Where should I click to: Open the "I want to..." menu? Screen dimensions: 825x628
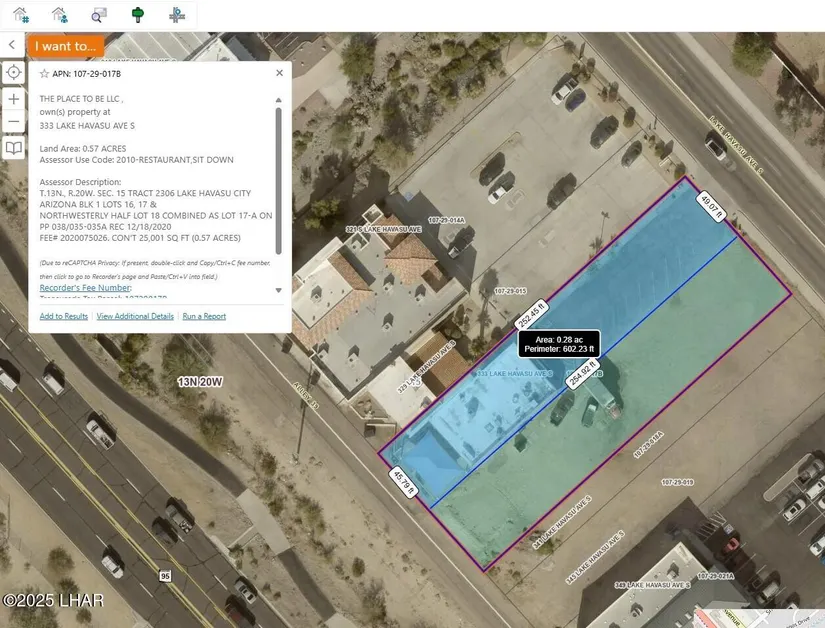[x=66, y=46]
